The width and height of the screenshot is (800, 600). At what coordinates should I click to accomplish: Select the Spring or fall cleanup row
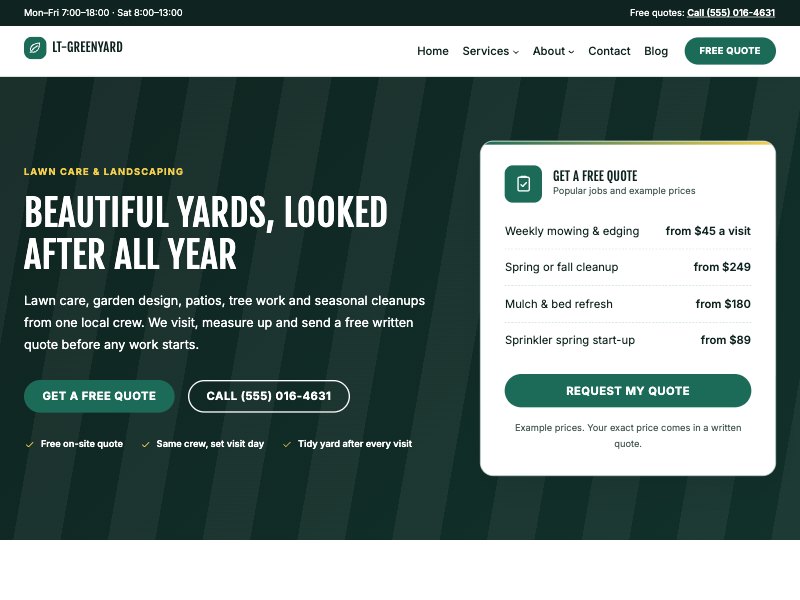tap(628, 267)
